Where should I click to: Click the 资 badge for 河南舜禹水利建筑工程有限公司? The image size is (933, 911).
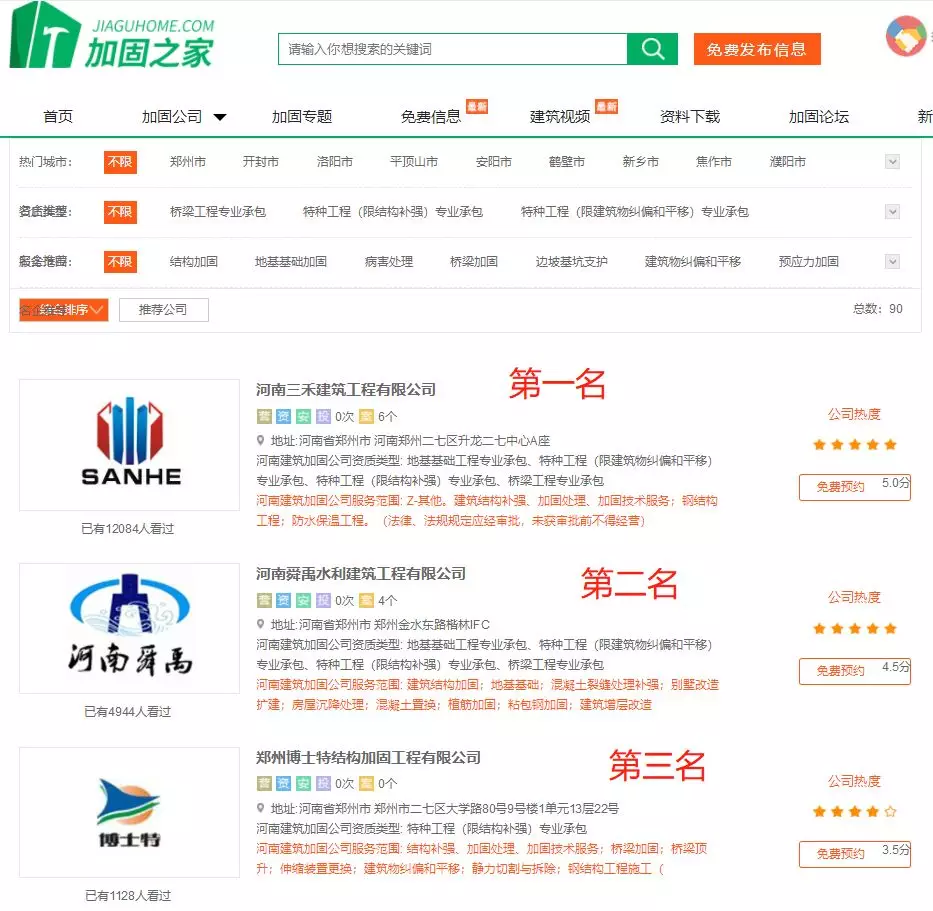coord(284,601)
